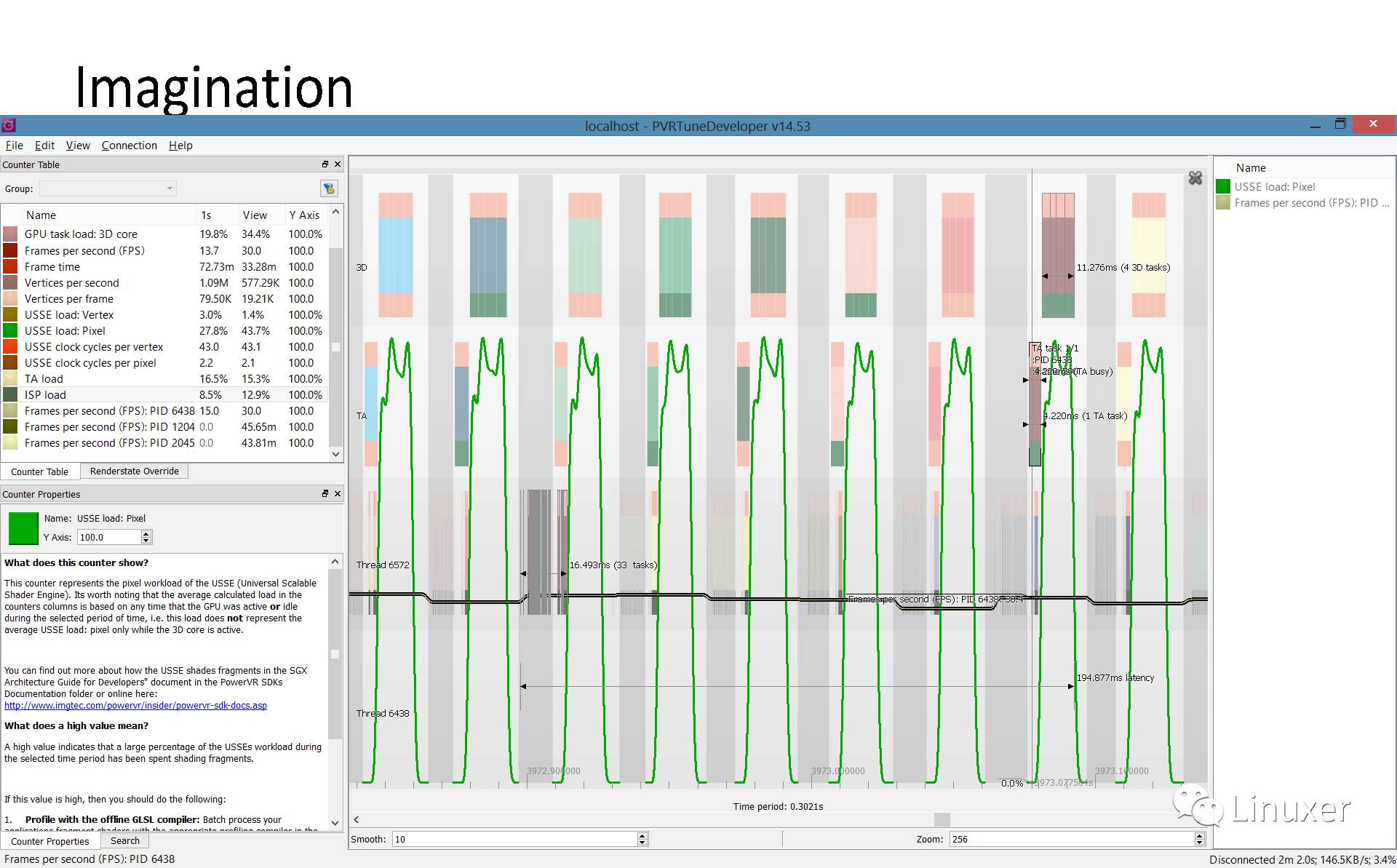Close the graph view with the X icon
Image resolution: width=1397 pixels, height=868 pixels.
tap(1195, 178)
